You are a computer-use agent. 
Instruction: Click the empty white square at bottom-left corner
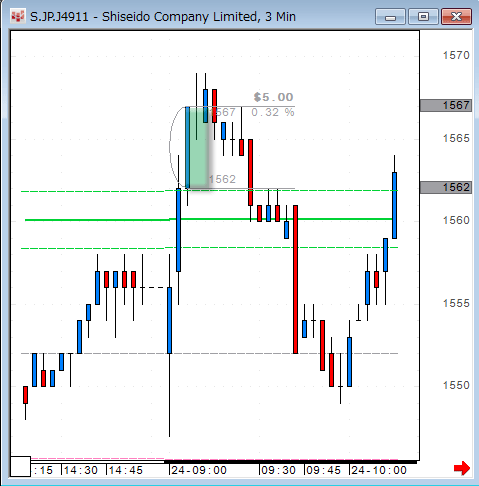[x=20, y=467]
